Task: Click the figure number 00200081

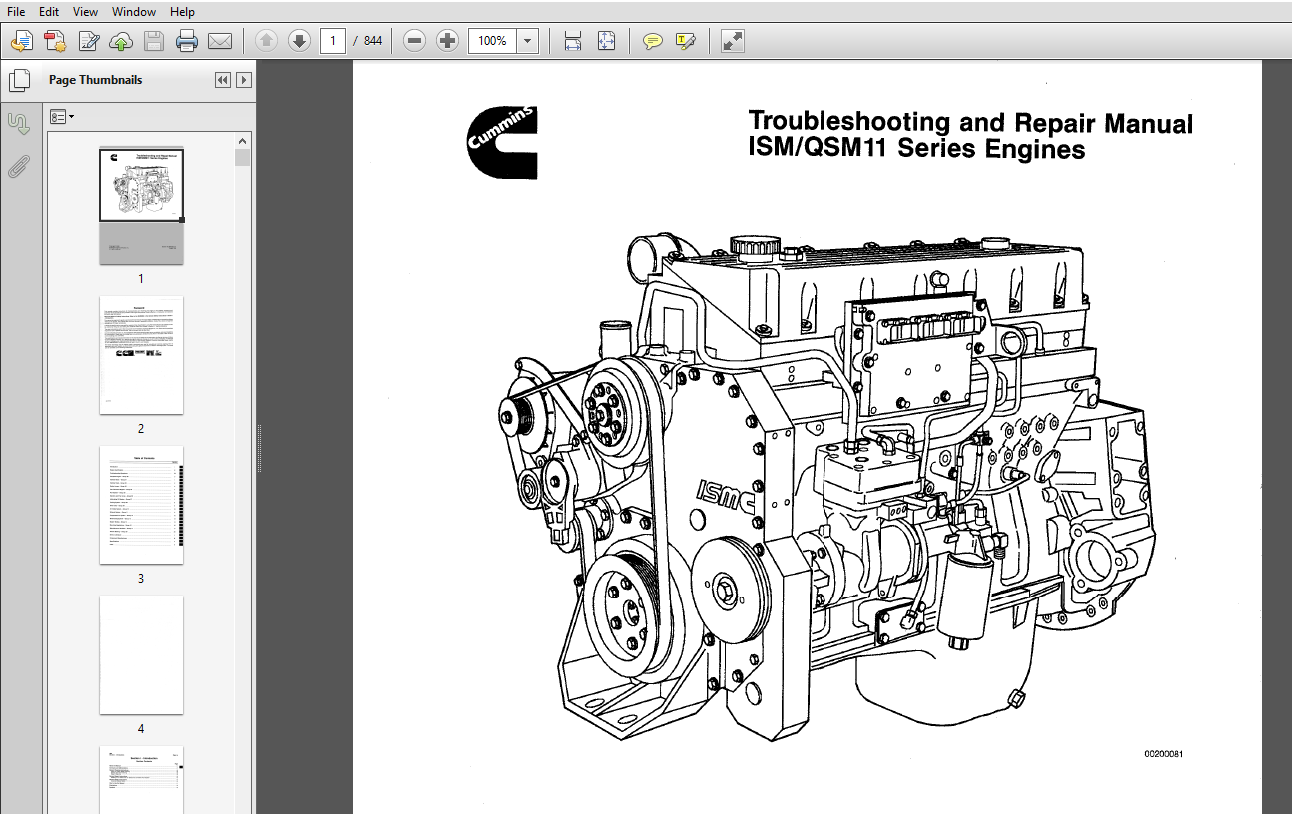Action: pyautogui.click(x=1164, y=754)
